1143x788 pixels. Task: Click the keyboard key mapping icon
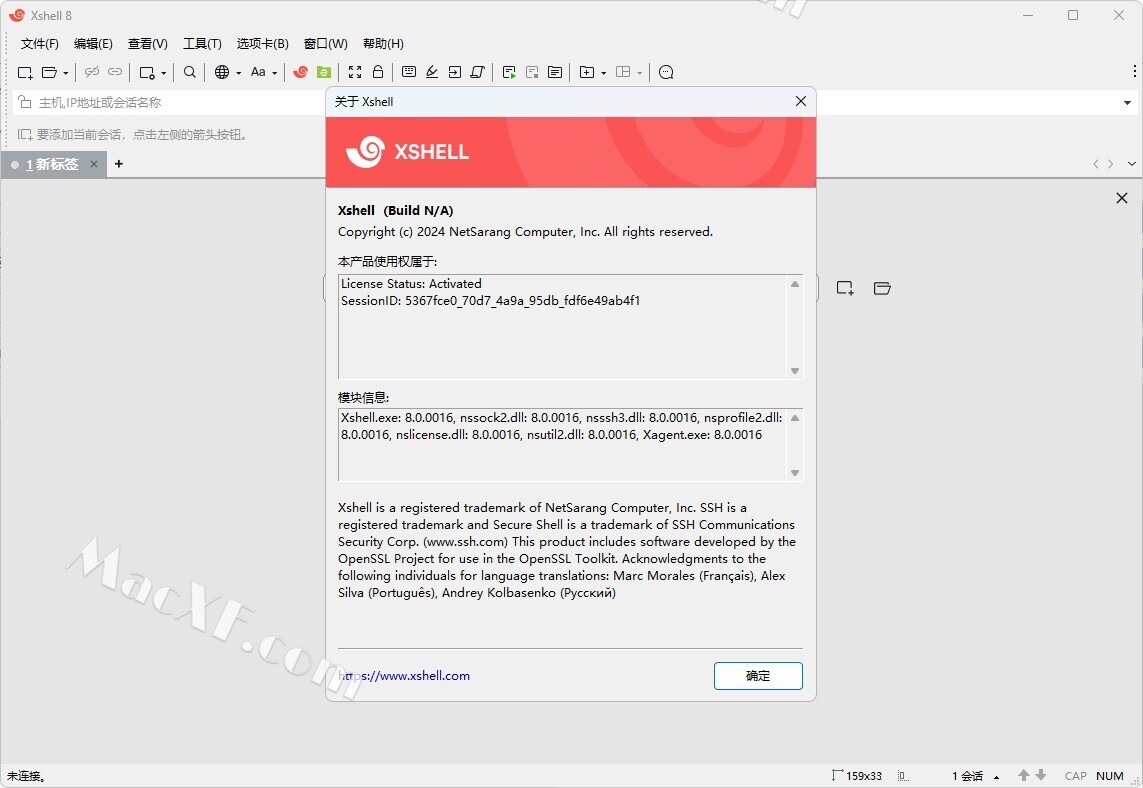(409, 72)
